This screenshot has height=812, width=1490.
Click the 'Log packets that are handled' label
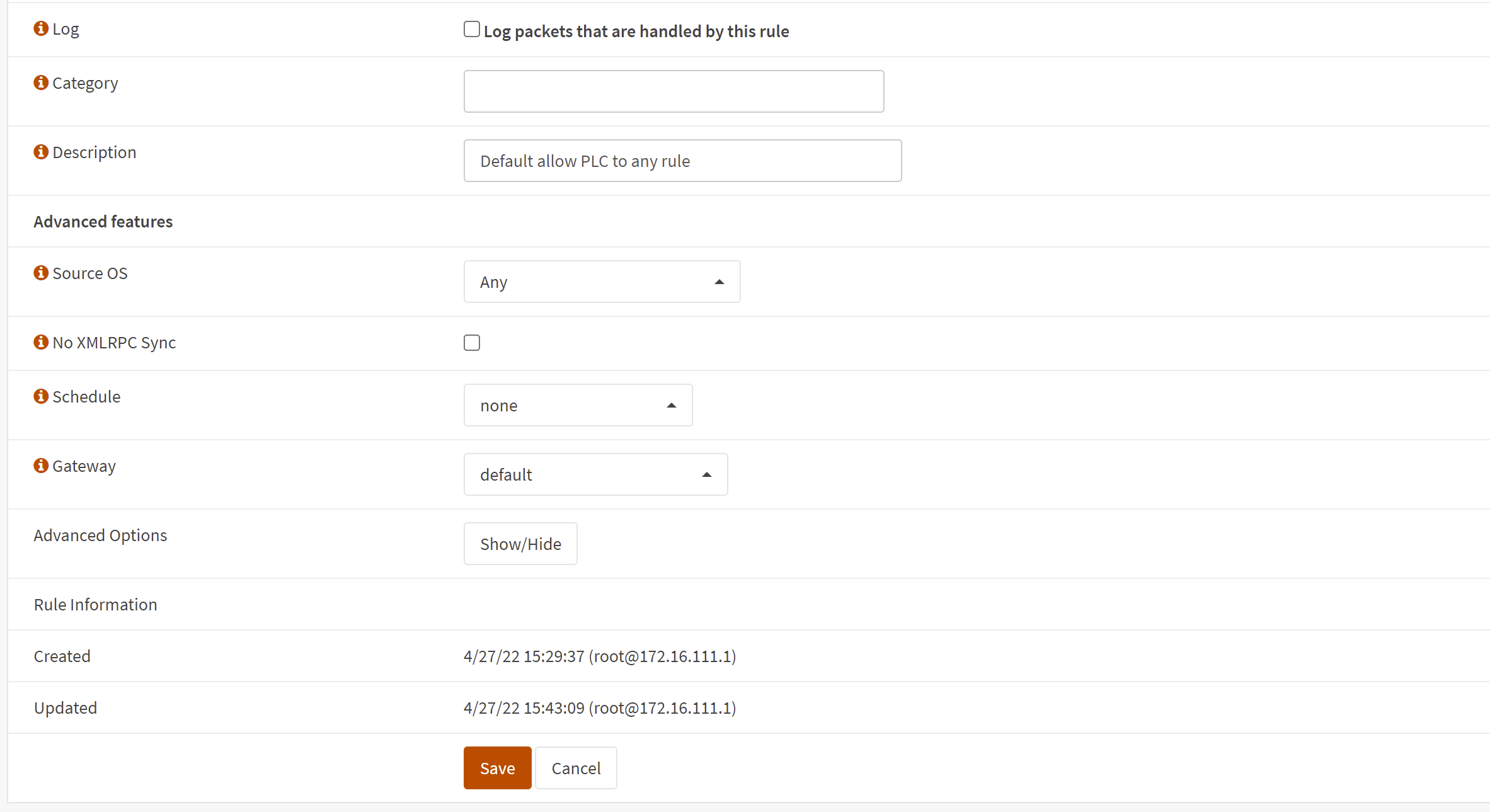pos(636,31)
